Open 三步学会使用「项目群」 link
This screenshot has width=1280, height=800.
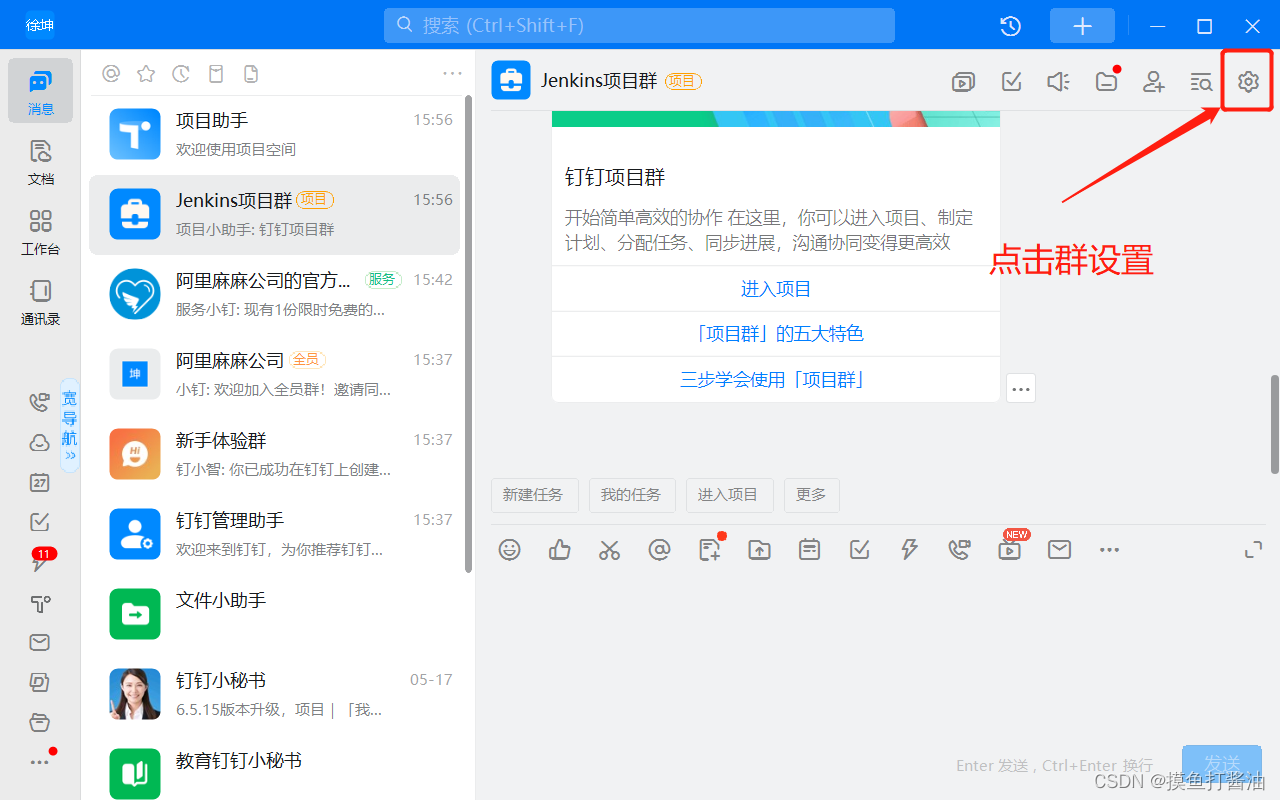point(776,379)
